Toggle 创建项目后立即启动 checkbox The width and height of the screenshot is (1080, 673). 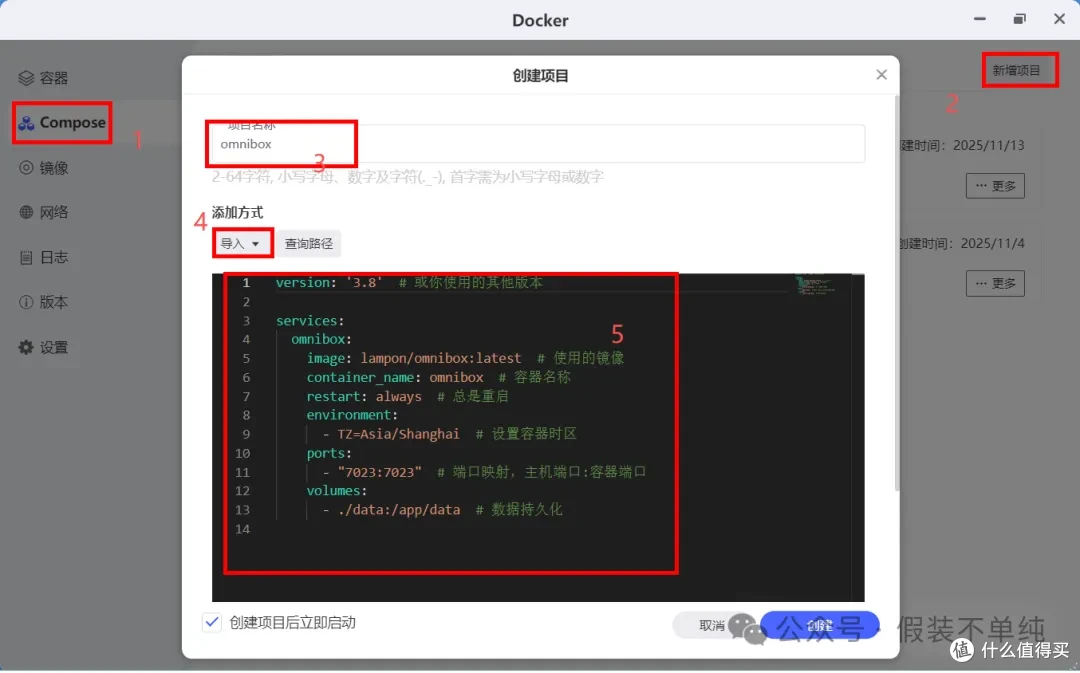211,623
